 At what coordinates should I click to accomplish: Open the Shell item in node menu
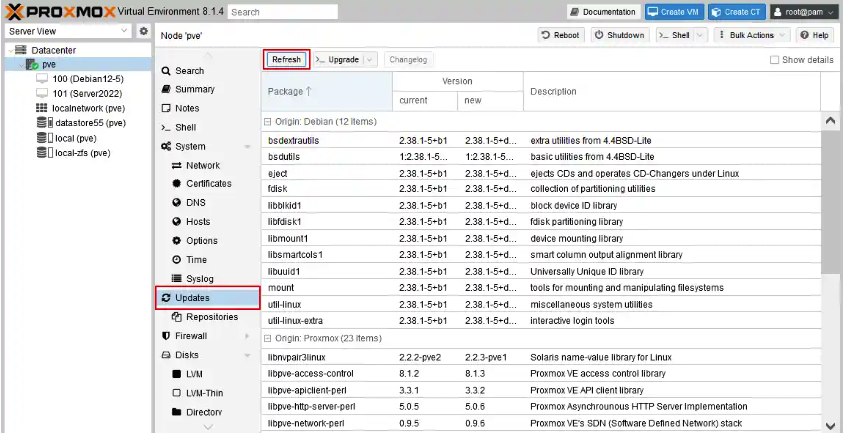(208, 128)
